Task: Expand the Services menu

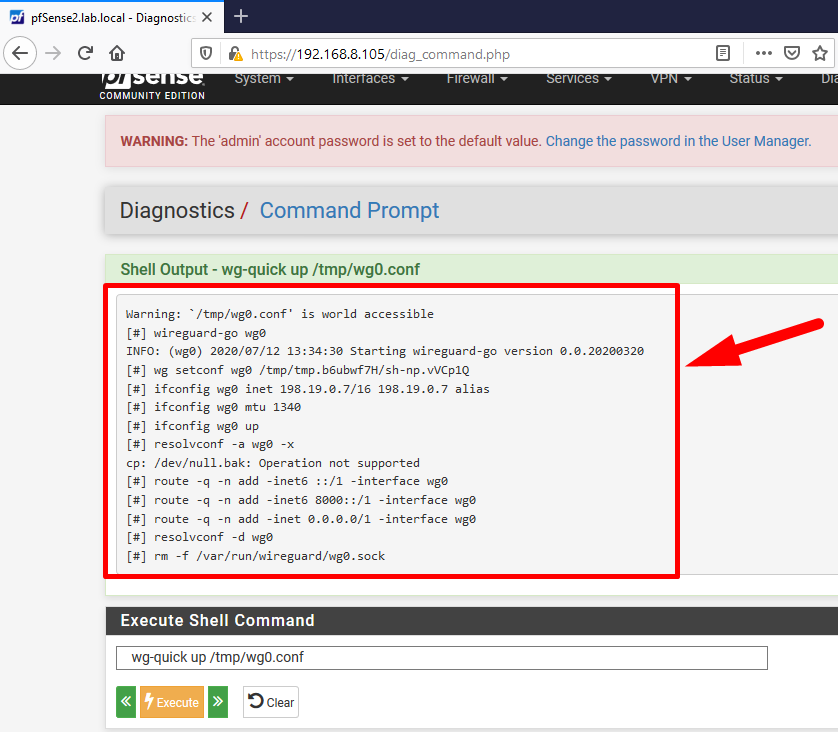Action: [579, 79]
